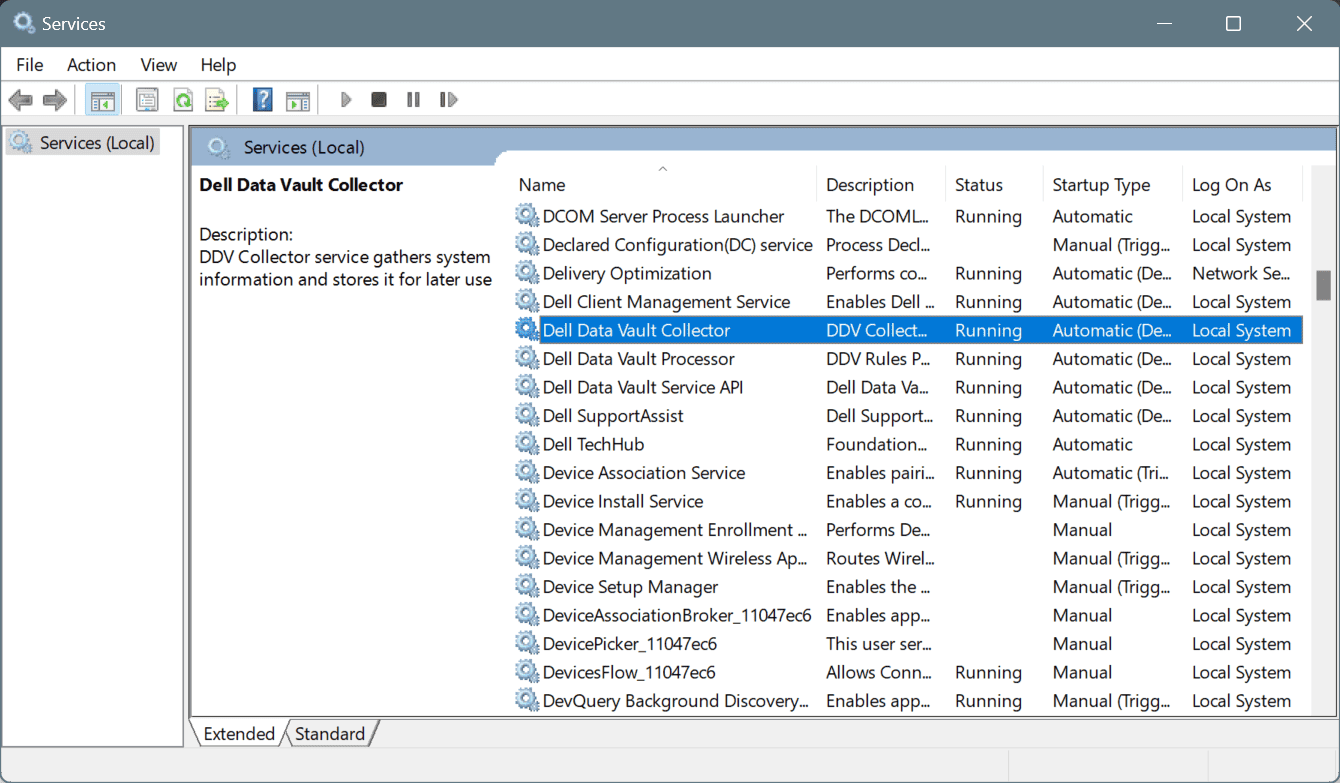Screen dimensions: 1340x783
Task: Click the 'Automatic (Tri...' startup type cell
Action: 1112,473
